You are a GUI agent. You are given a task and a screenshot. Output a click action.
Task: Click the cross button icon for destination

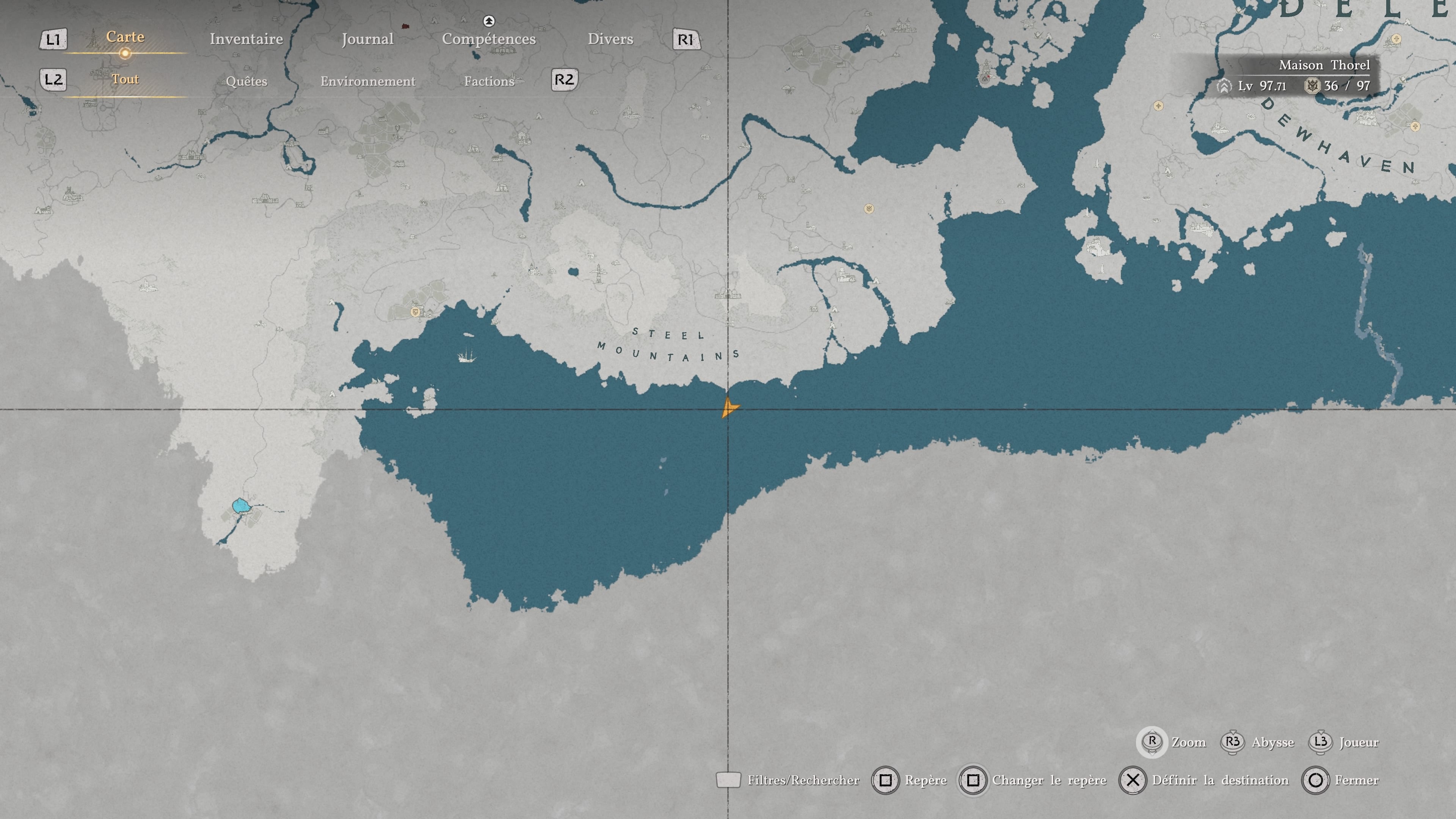coord(1133,781)
